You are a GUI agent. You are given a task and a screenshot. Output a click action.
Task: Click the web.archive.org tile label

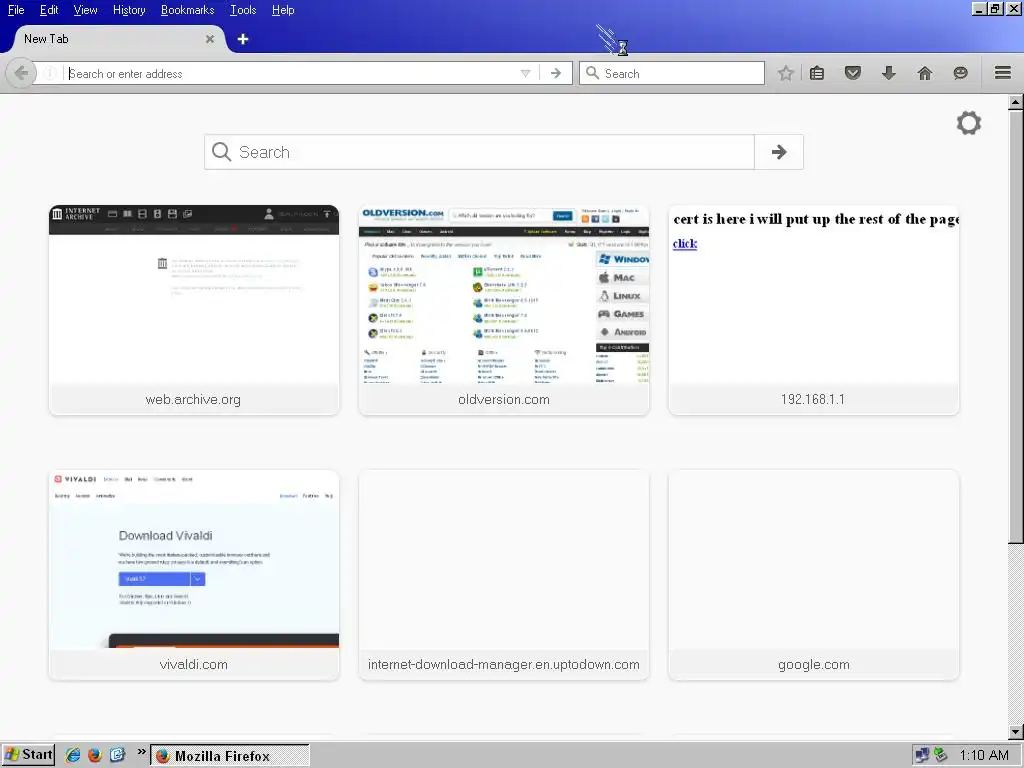193,399
